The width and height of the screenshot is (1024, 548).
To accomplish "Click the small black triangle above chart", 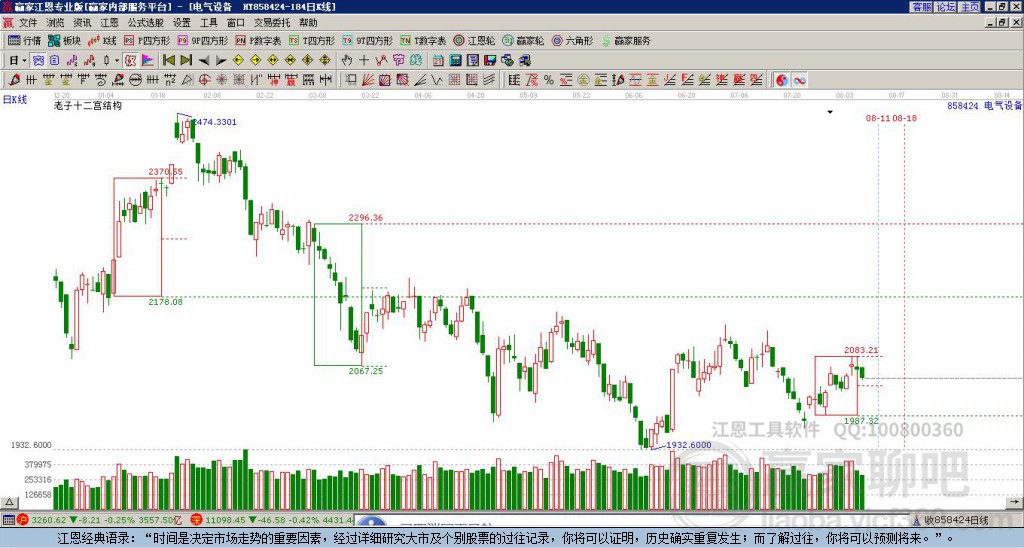I will (830, 112).
